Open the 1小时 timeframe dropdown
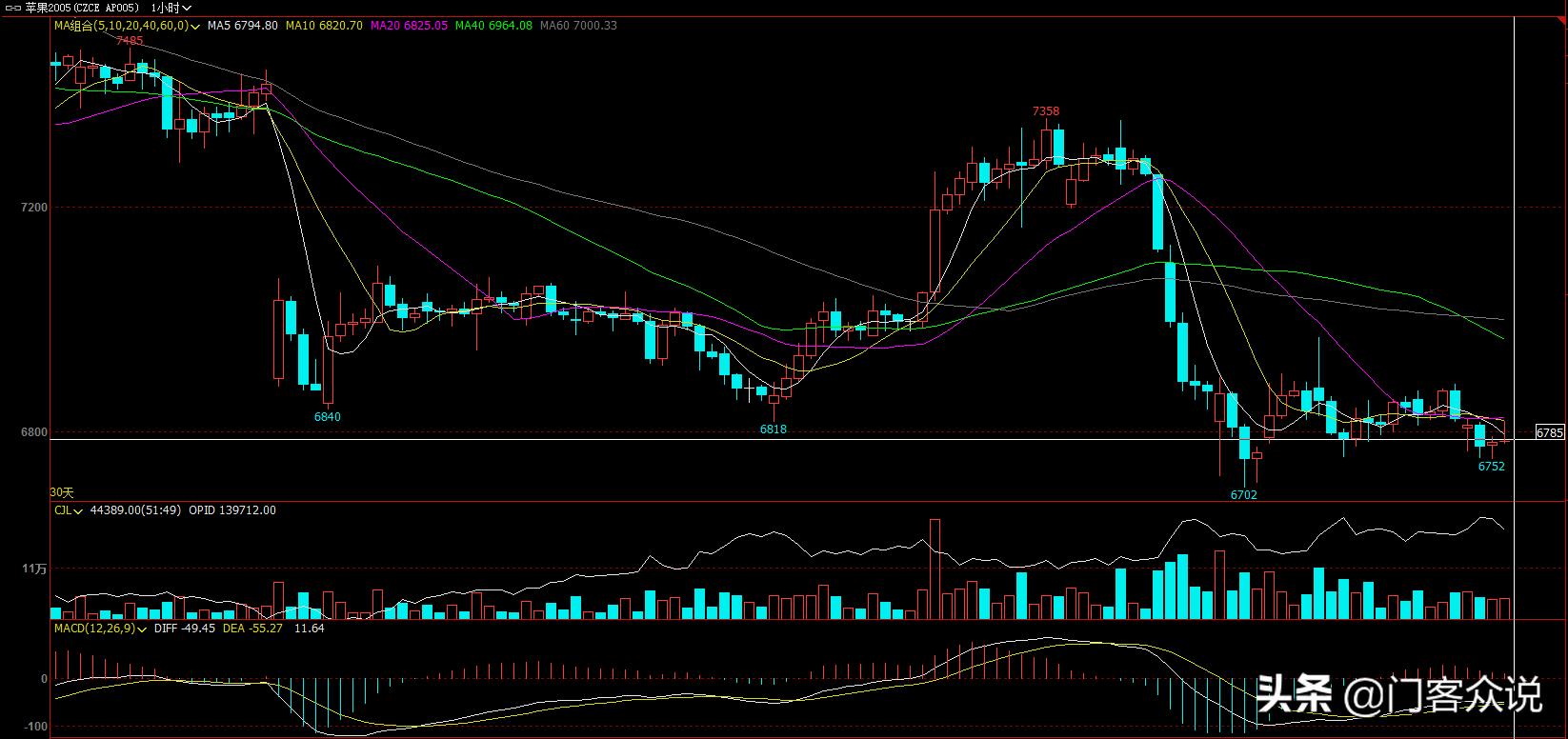 pyautogui.click(x=171, y=8)
